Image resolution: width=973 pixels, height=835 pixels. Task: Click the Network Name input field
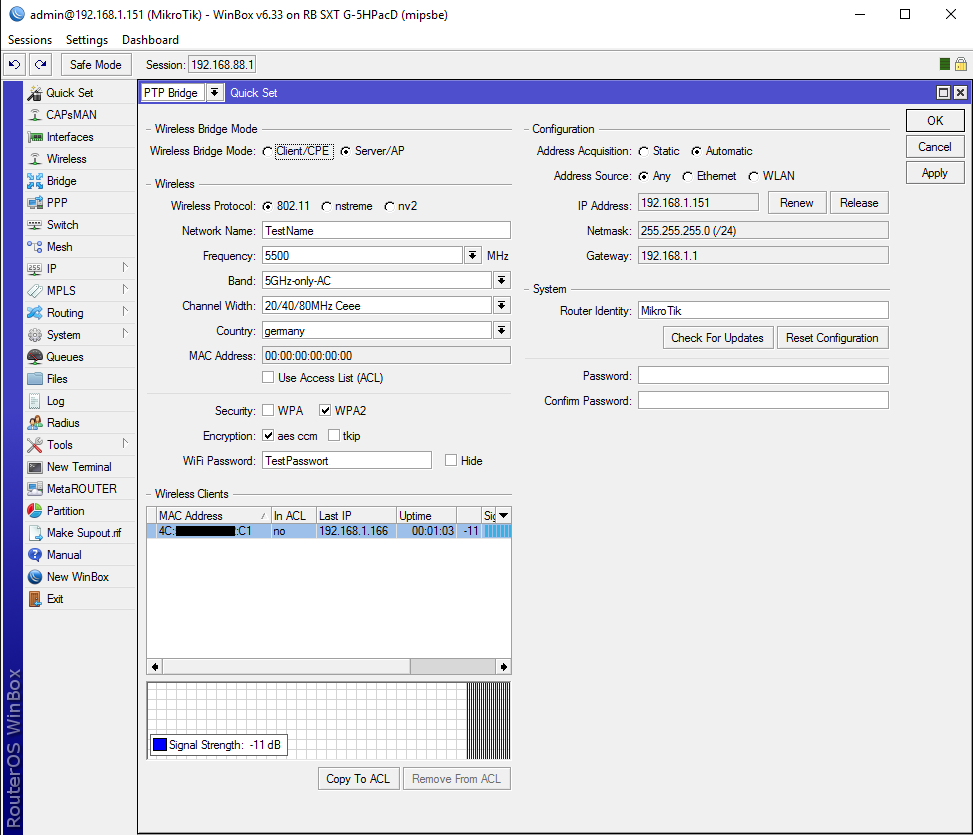click(x=386, y=231)
